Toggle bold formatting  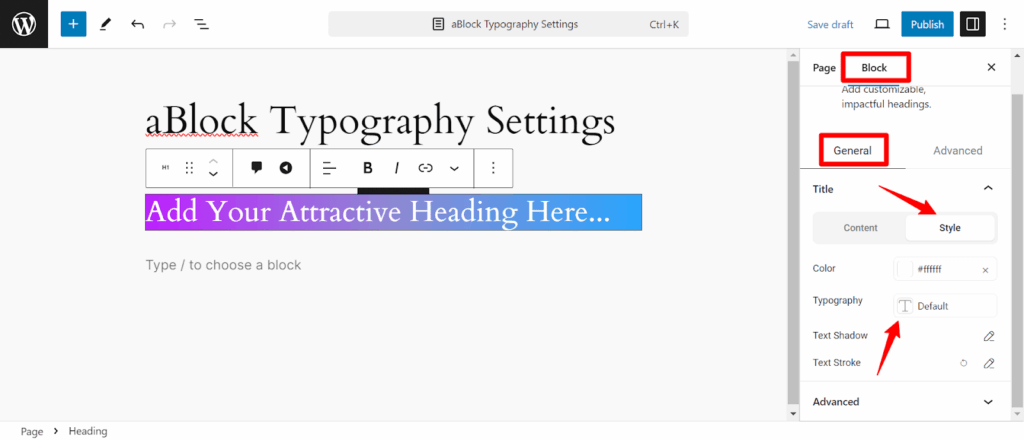point(368,168)
